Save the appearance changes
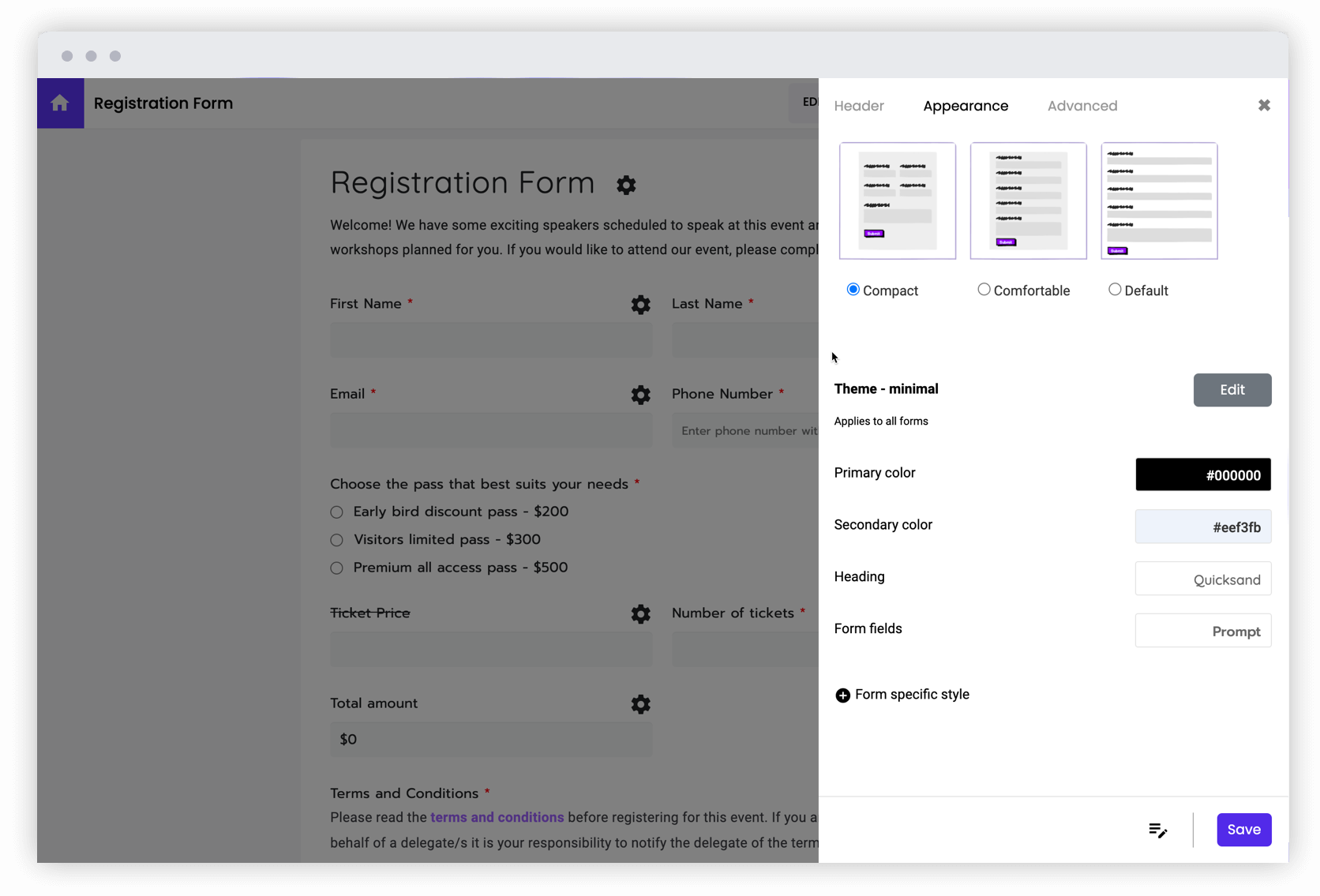The width and height of the screenshot is (1320, 896). 1243,830
